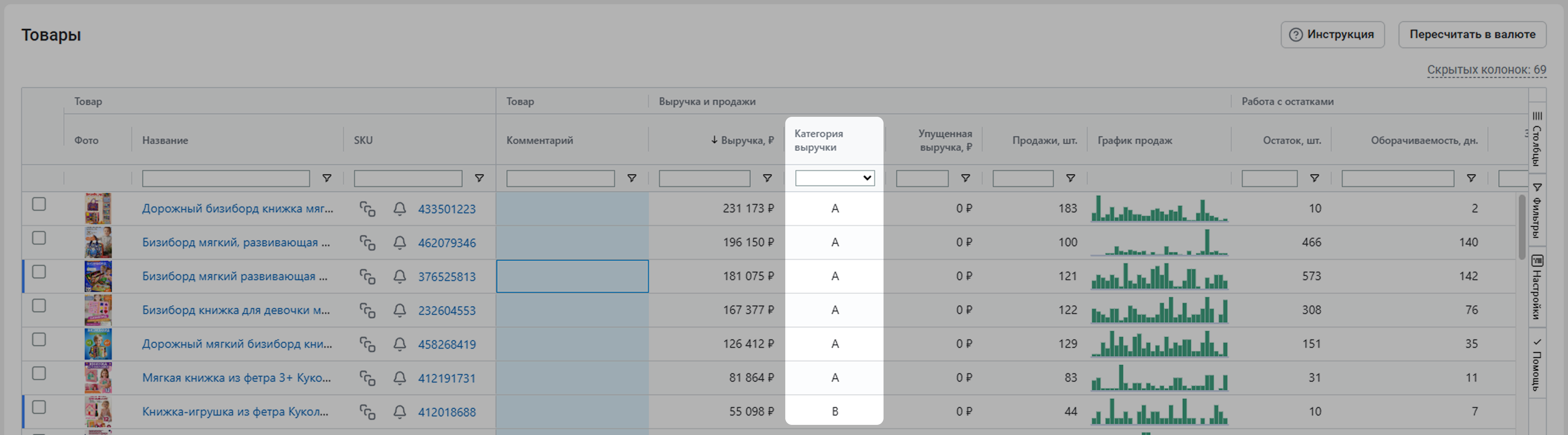
Task: Click the Название filter text field
Action: 226,178
